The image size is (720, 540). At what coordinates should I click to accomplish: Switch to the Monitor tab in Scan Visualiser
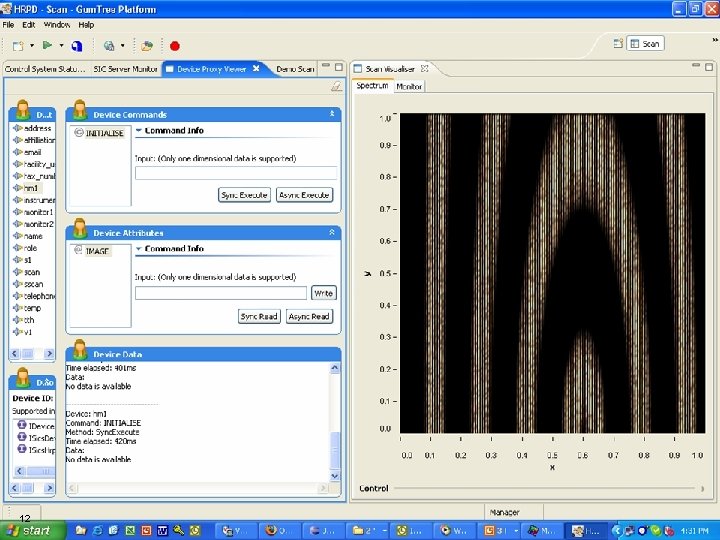coord(409,87)
